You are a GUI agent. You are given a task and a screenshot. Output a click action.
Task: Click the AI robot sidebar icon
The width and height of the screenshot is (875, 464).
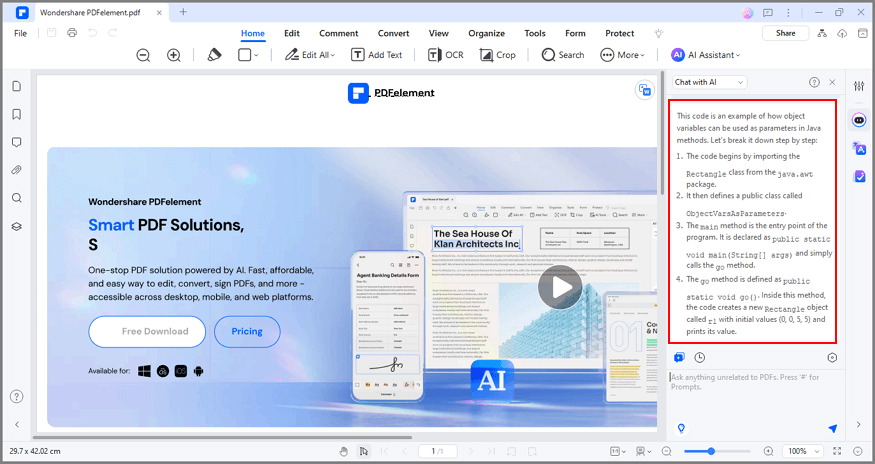pos(859,120)
